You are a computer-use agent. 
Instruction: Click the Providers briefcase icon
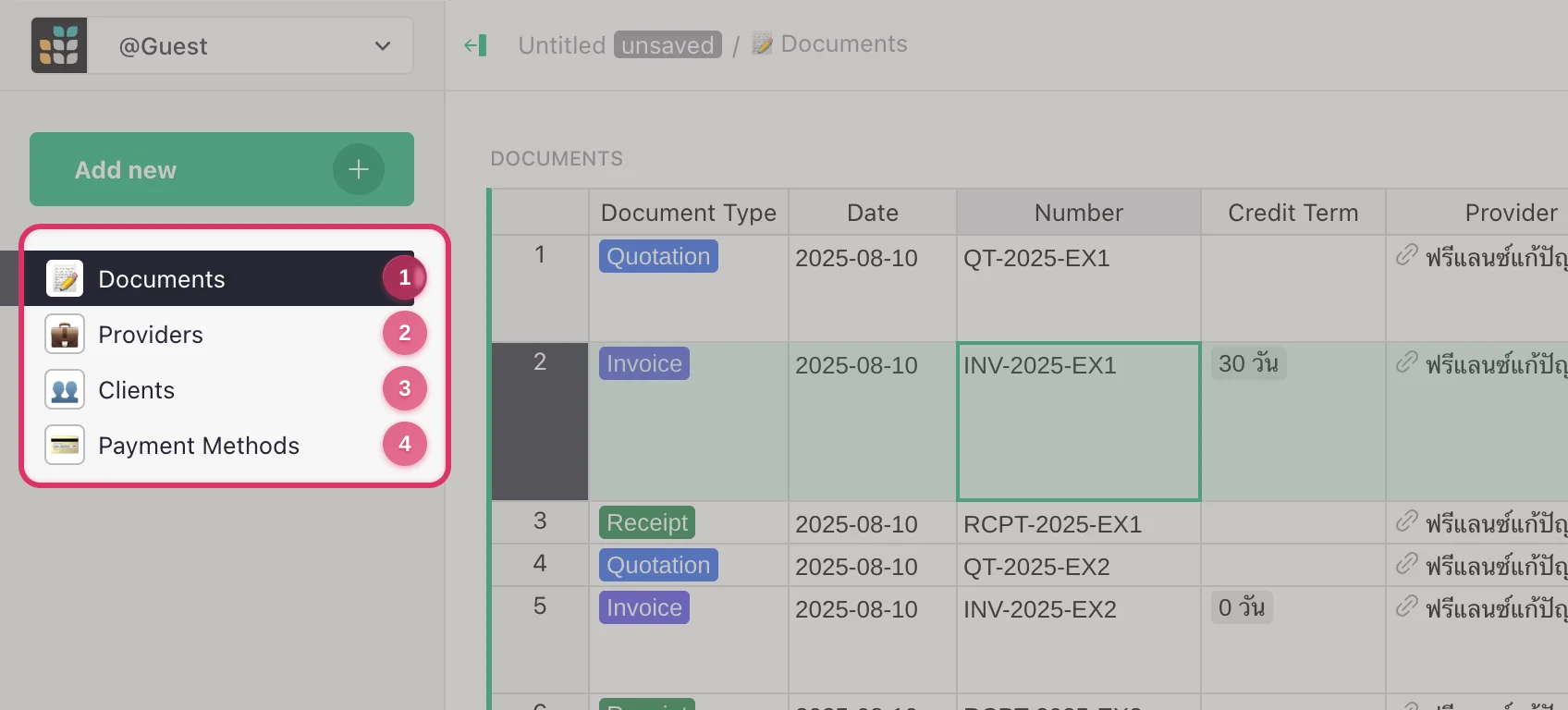coord(65,335)
